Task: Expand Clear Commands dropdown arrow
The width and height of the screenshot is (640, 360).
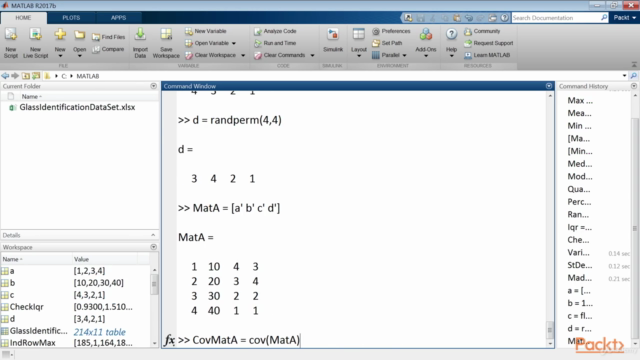Action: point(312,56)
